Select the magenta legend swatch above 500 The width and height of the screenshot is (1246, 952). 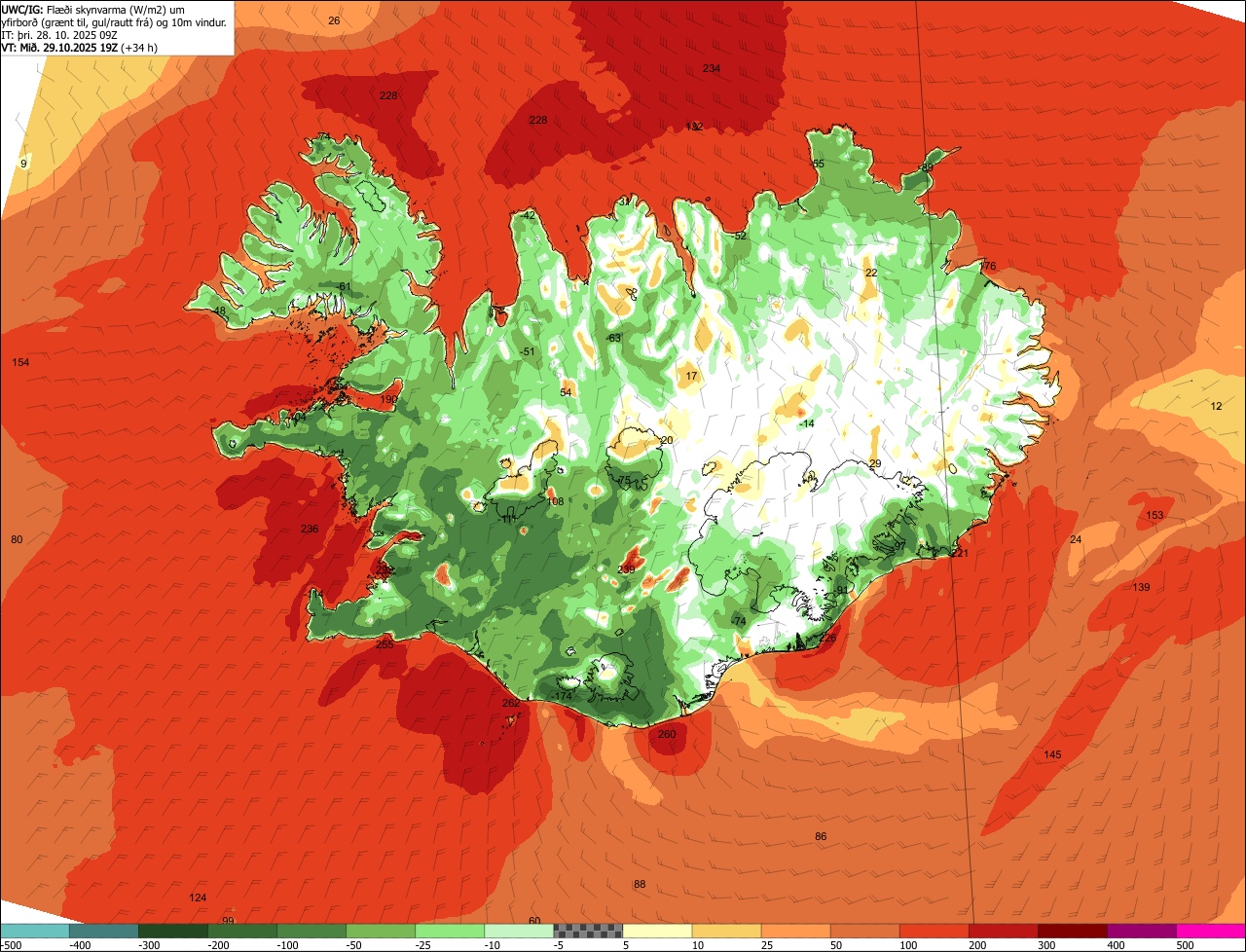1211,931
